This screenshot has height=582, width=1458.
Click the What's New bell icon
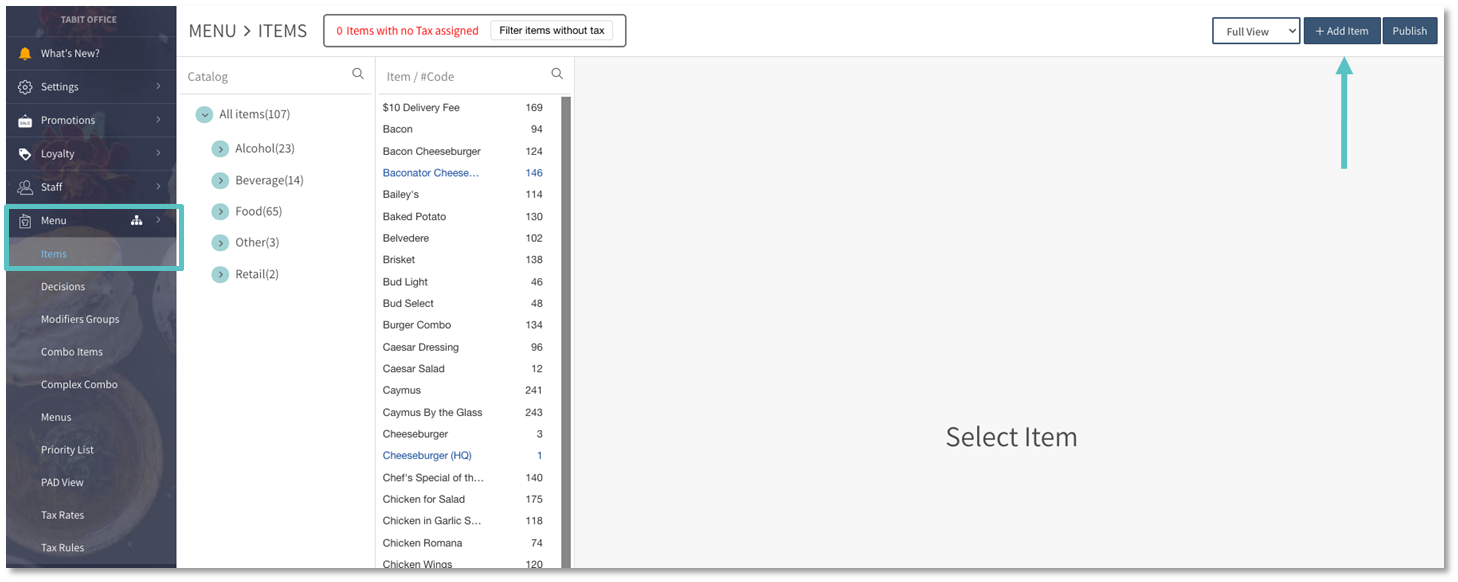point(25,54)
